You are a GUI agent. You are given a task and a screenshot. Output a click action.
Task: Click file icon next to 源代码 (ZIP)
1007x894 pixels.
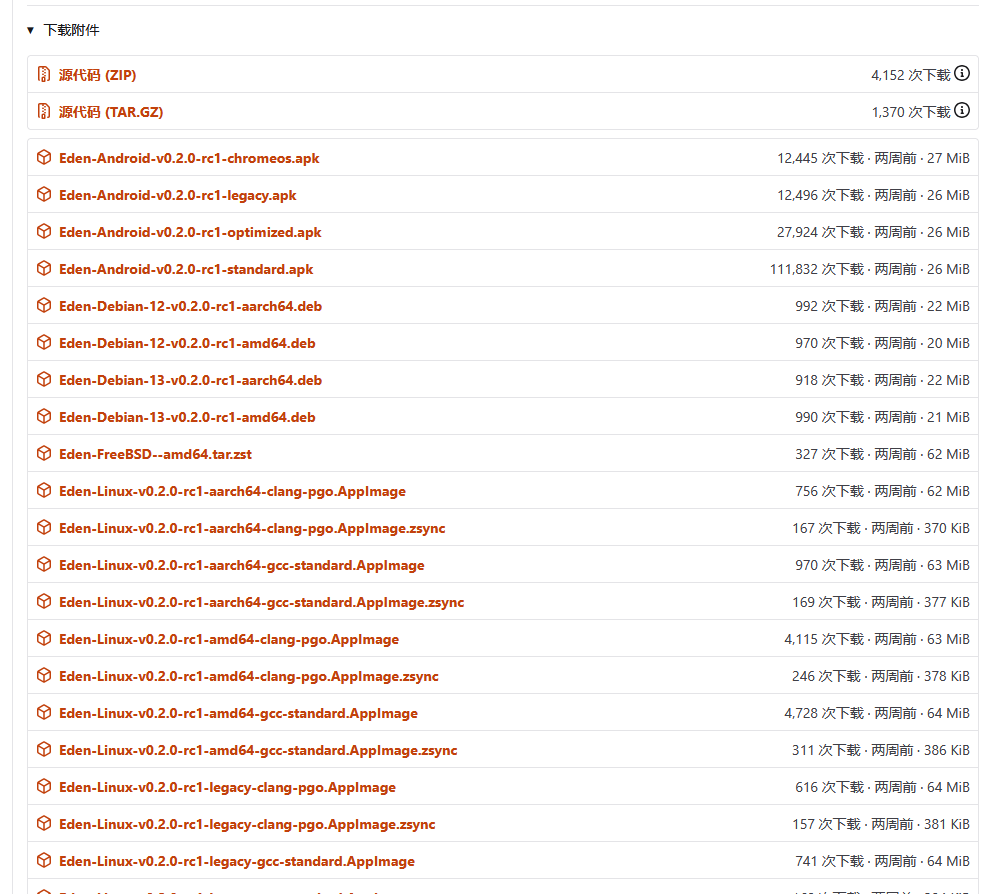[45, 74]
